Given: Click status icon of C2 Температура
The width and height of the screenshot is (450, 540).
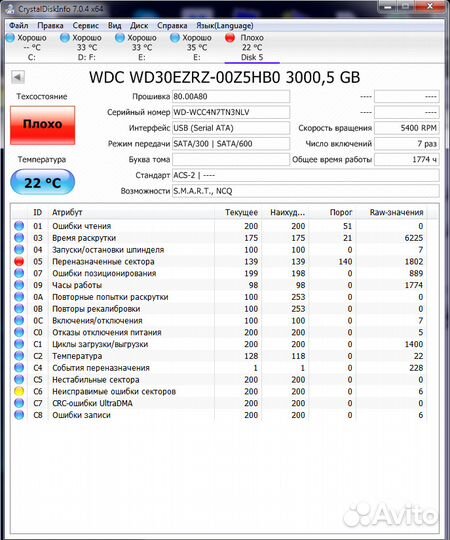Looking at the screenshot, I should (19, 356).
